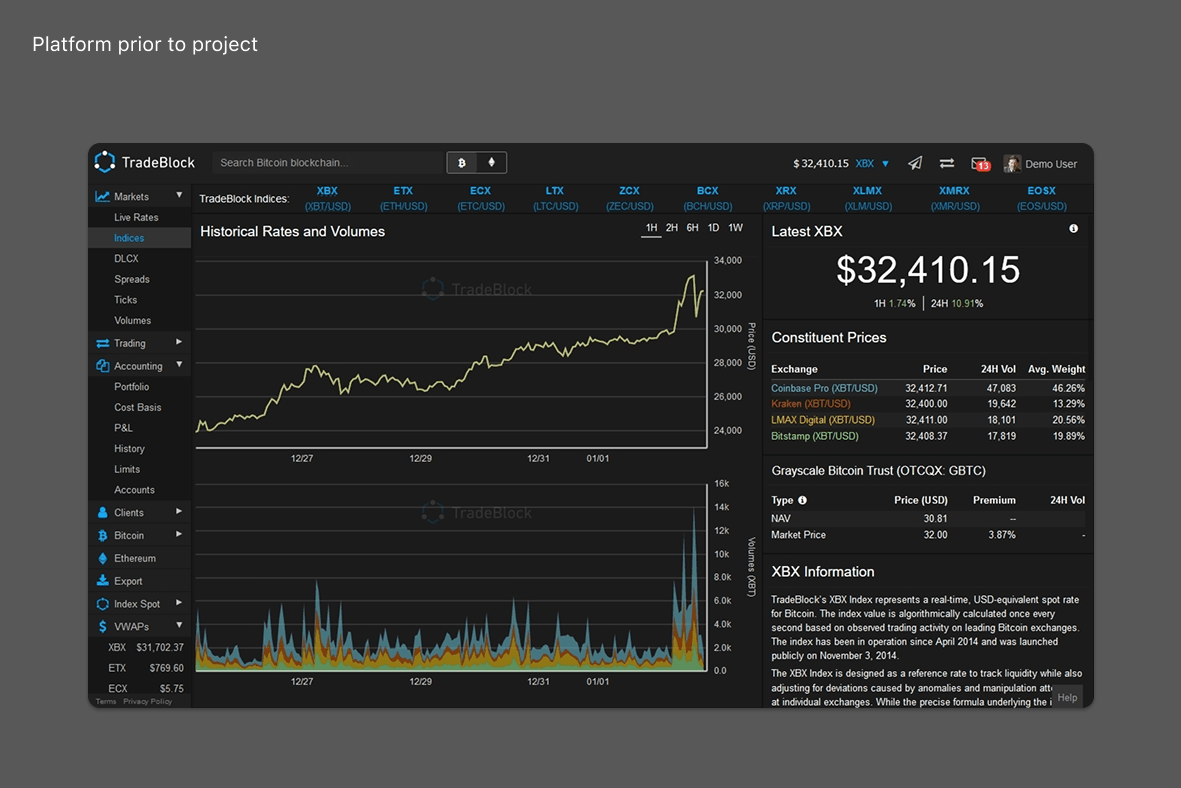Select the 1H chart interval

652,228
